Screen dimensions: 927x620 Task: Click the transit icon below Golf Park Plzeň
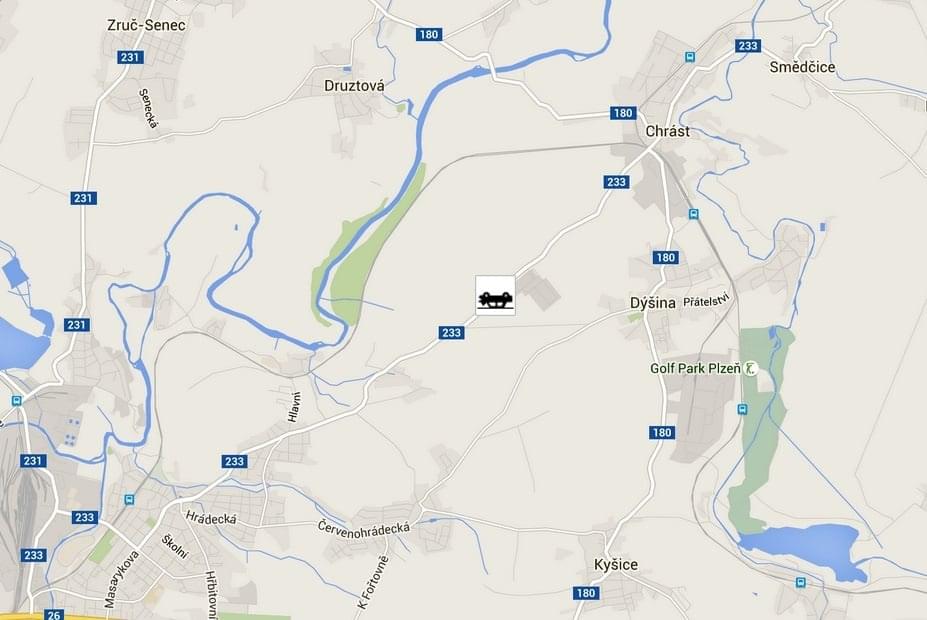point(743,409)
